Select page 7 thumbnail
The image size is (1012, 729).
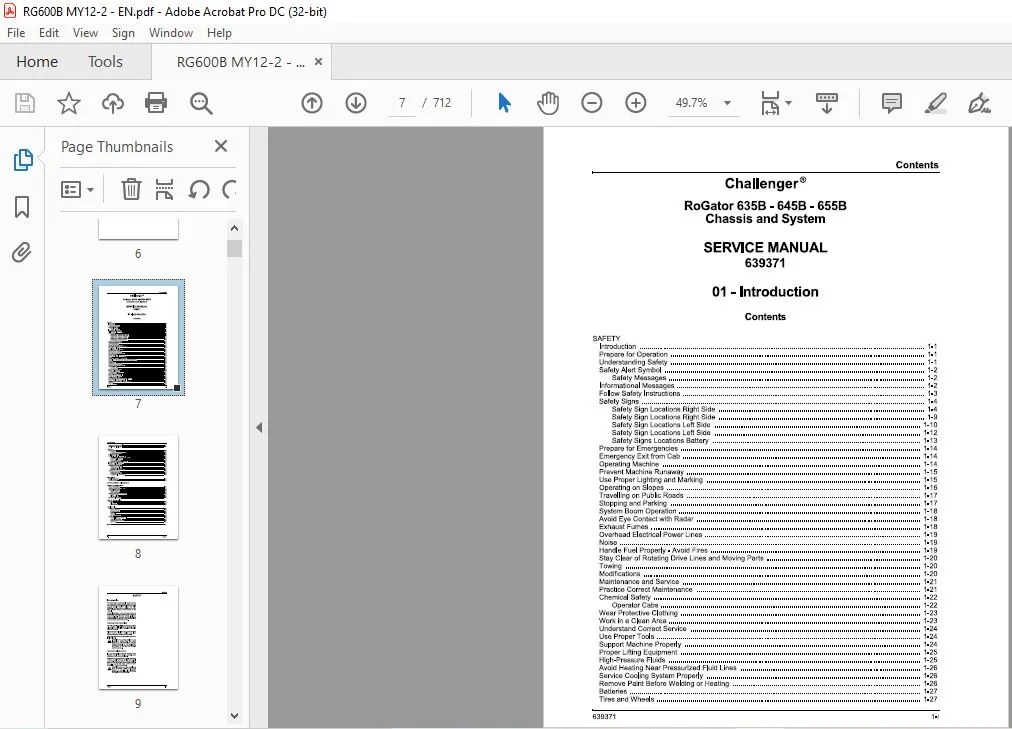click(138, 337)
